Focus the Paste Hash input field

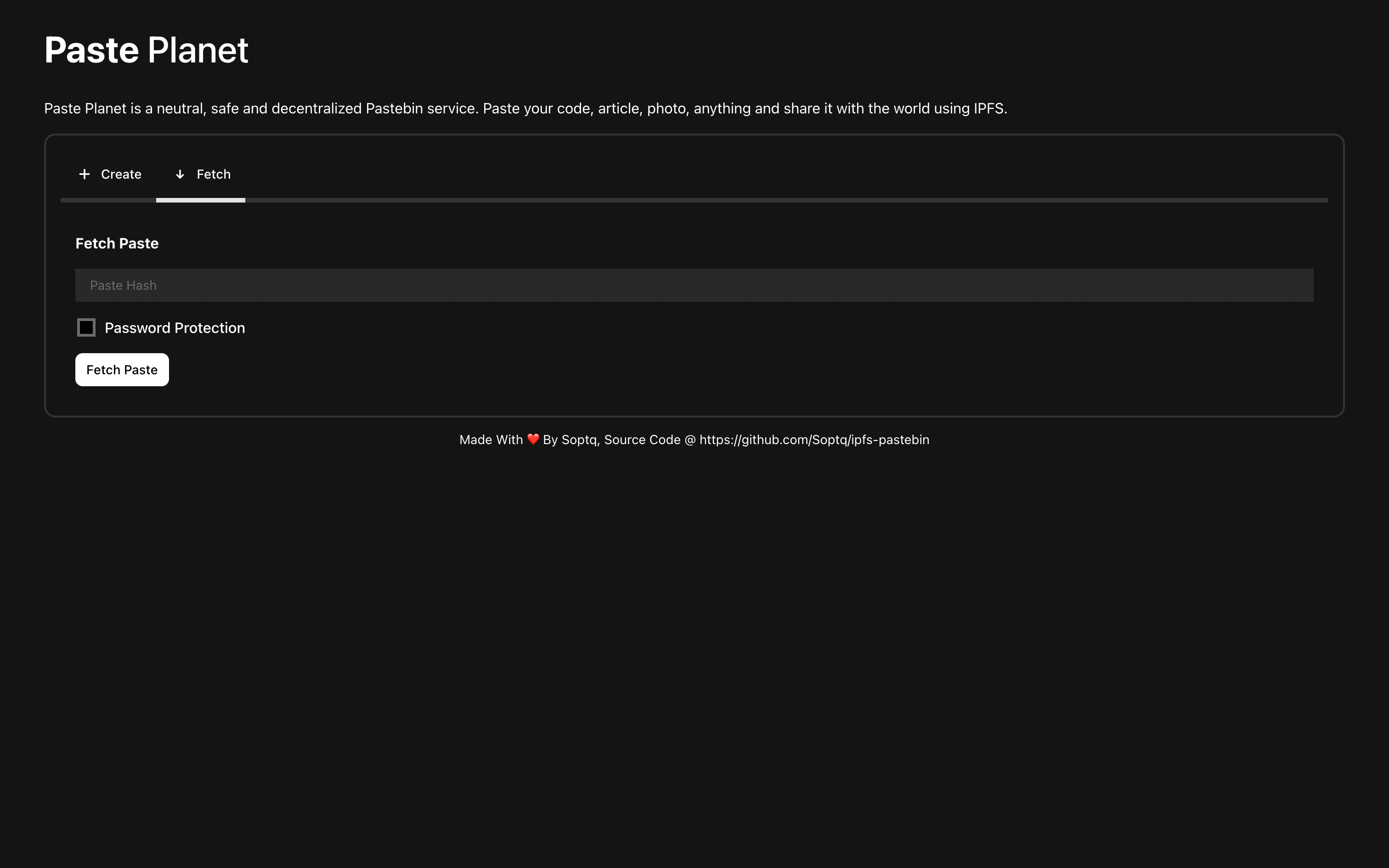[x=694, y=285]
